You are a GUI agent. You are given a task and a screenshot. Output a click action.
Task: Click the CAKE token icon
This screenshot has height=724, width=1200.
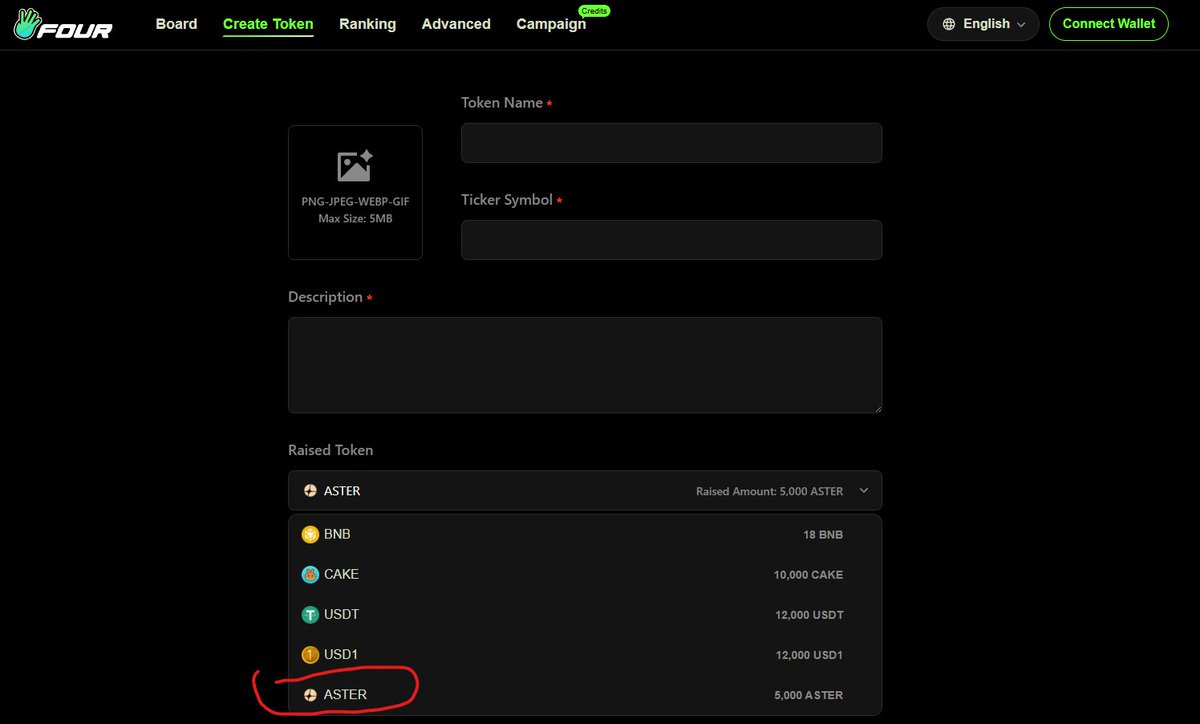(310, 575)
